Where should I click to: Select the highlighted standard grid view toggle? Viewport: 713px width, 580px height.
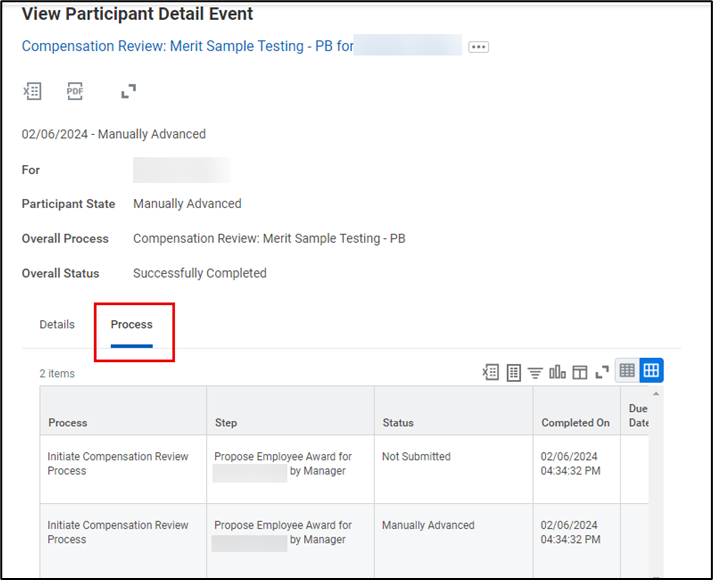[651, 371]
